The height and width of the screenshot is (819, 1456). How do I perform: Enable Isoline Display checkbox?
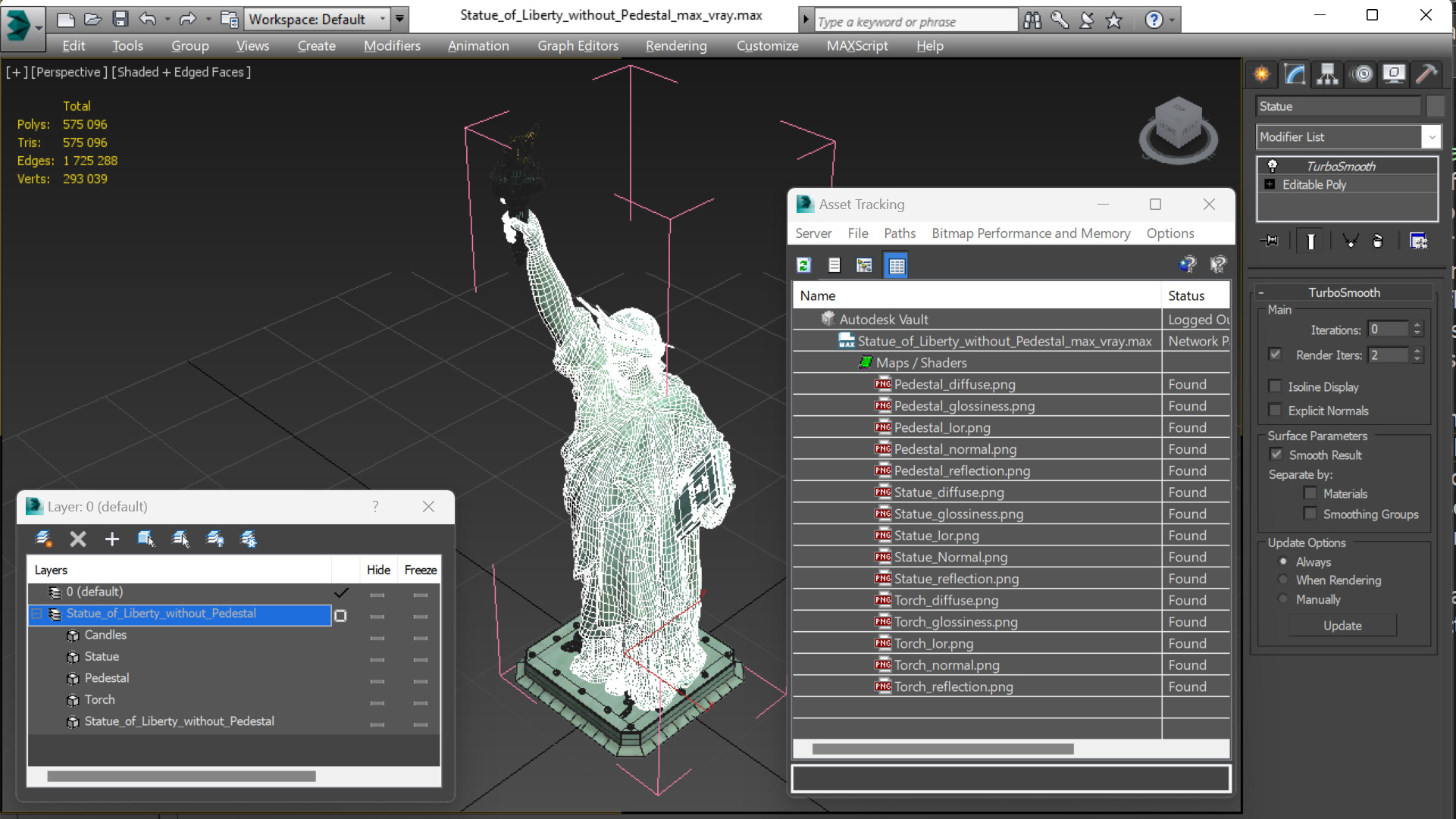click(x=1276, y=386)
